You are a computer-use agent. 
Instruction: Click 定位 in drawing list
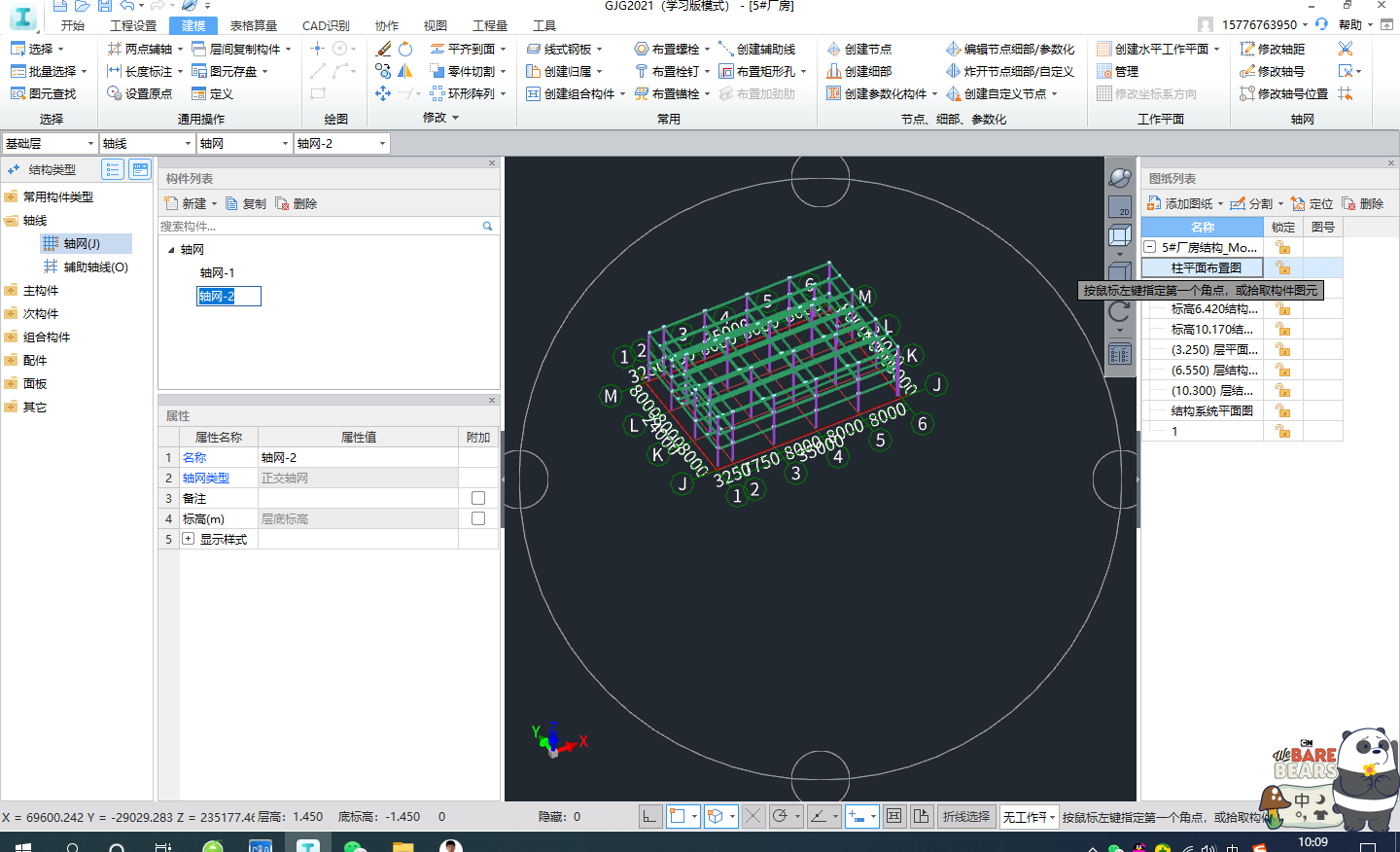[1312, 203]
